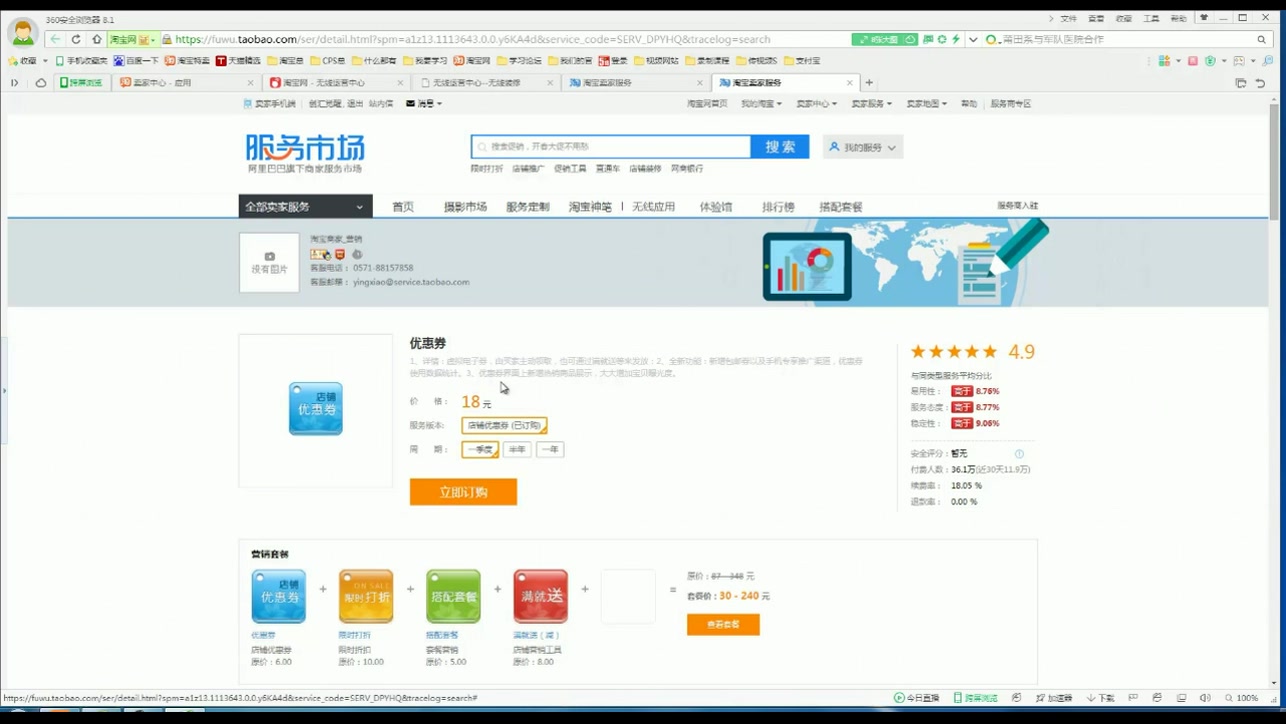Open the 服务定制 navigation tab
The width and height of the screenshot is (1286, 724).
click(x=528, y=207)
